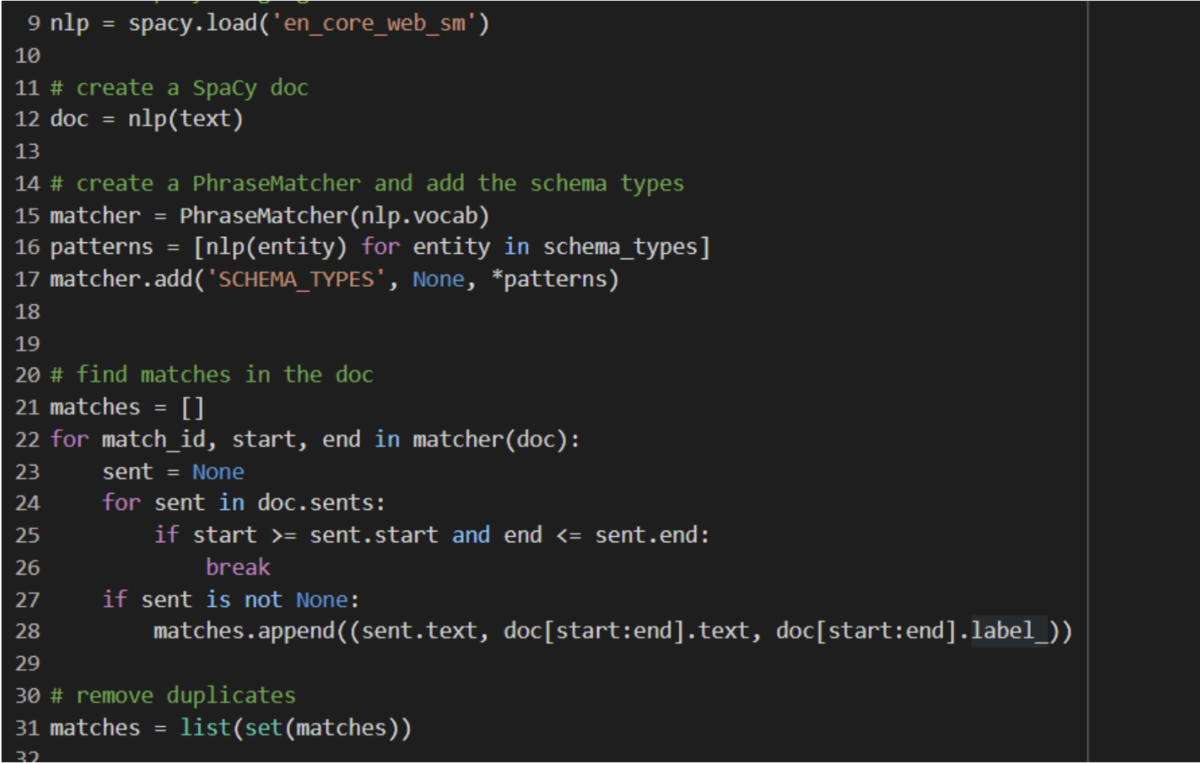1200x763 pixels.
Task: Click line number 28 in the gutter
Action: tap(27, 631)
